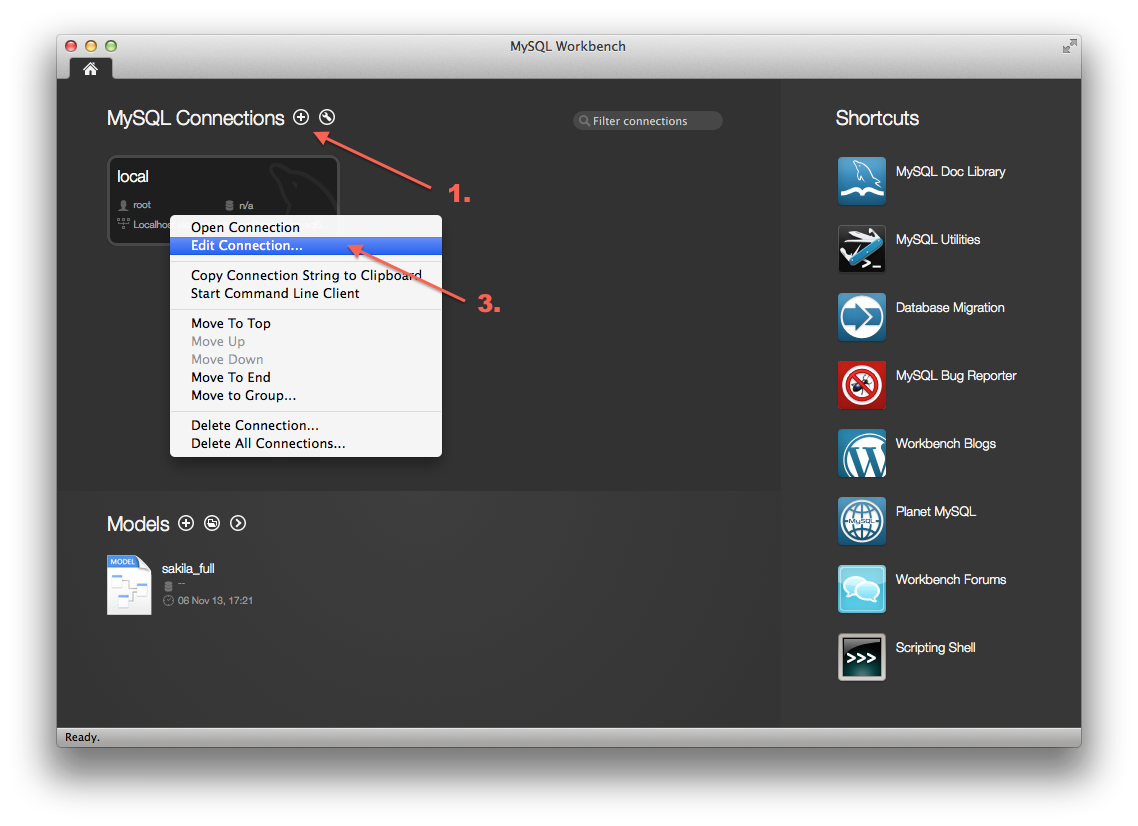The height and width of the screenshot is (826, 1138).
Task: Click the Ready. status bar text
Action: (x=83, y=737)
